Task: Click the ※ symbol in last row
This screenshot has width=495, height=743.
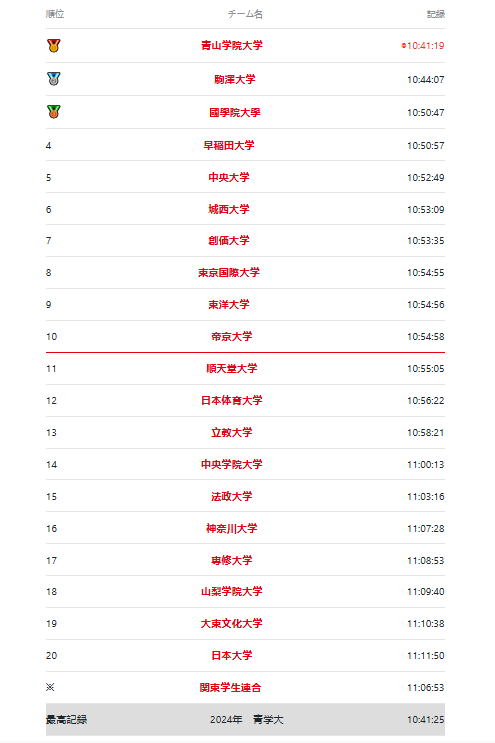Action: (50, 687)
